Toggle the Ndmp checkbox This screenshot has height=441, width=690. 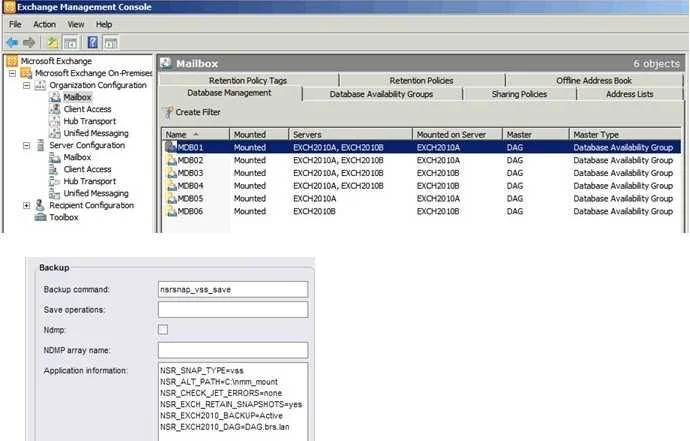163,330
